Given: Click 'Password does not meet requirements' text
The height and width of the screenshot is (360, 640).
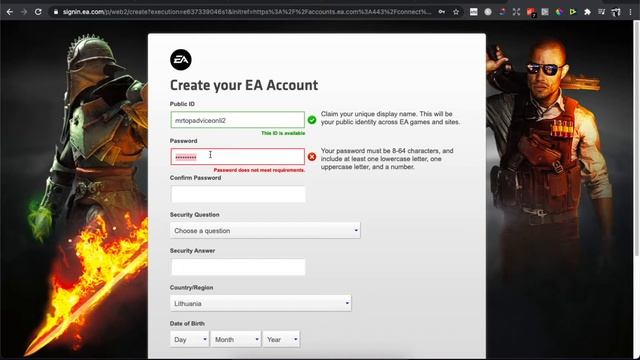Looking at the screenshot, I should 259,170.
